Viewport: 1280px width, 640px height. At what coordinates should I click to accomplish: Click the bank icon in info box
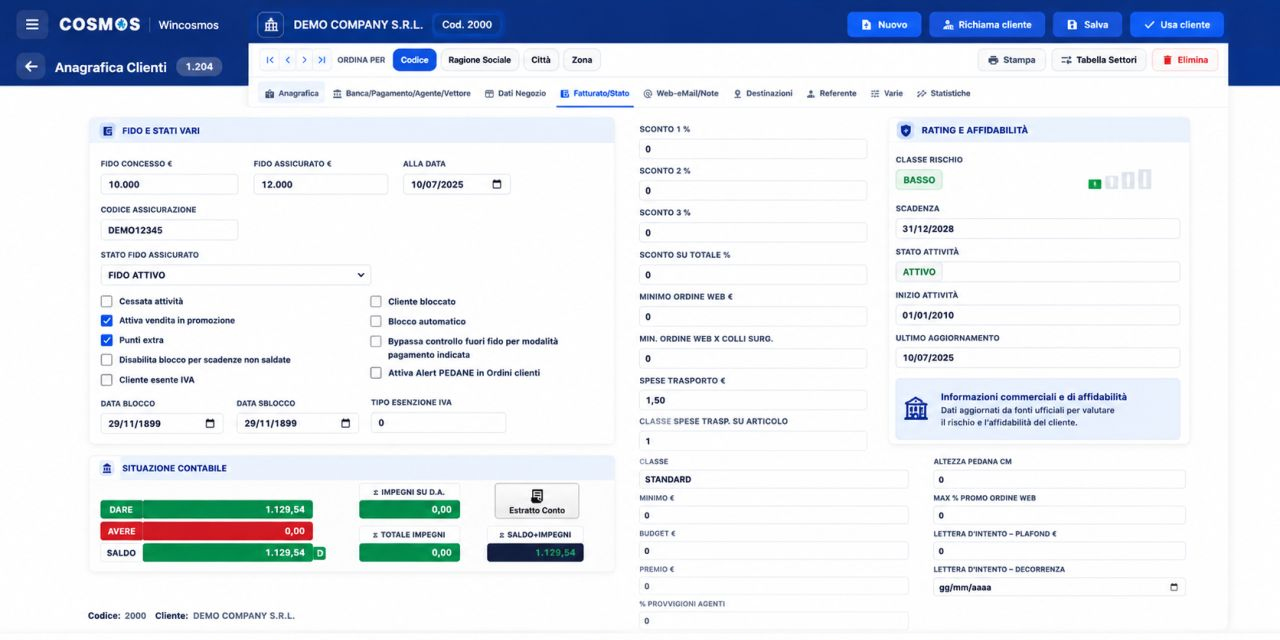click(915, 408)
